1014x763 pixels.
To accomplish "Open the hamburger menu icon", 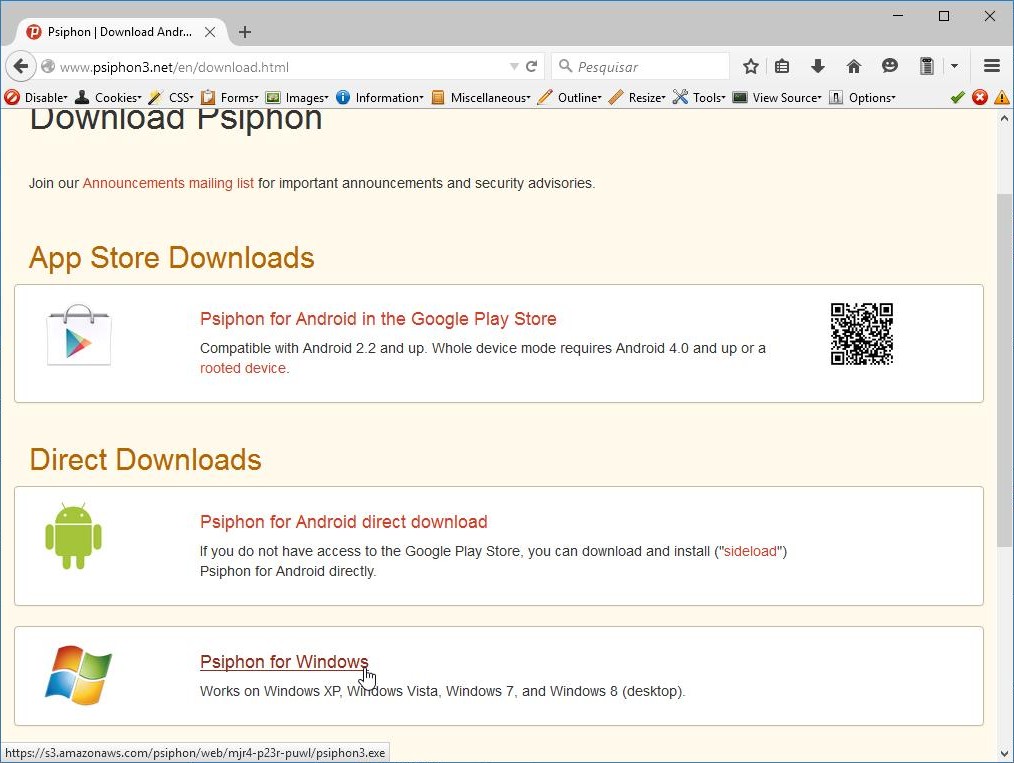I will click(x=992, y=66).
